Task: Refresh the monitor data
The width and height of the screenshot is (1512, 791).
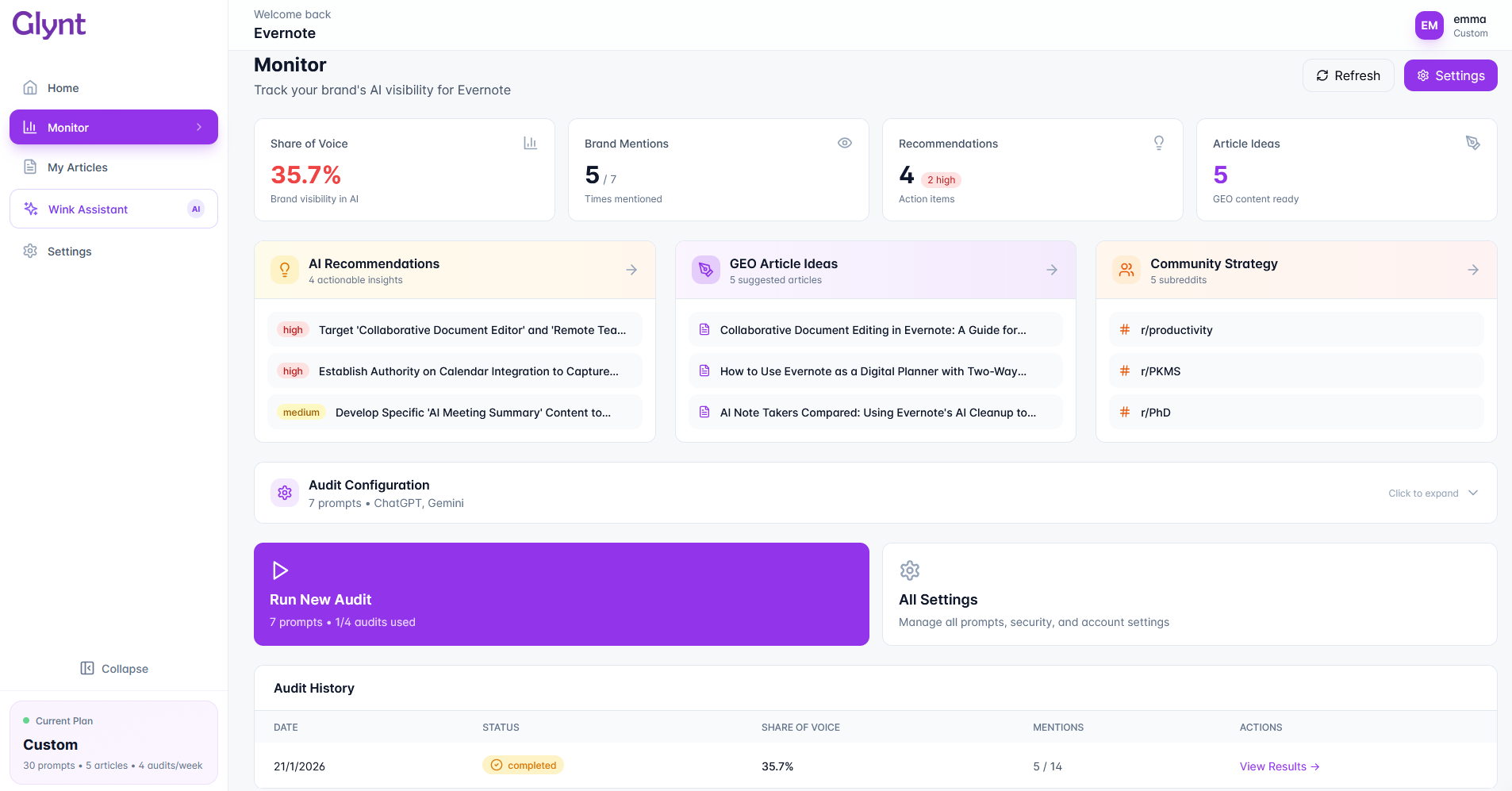Action: [x=1348, y=75]
